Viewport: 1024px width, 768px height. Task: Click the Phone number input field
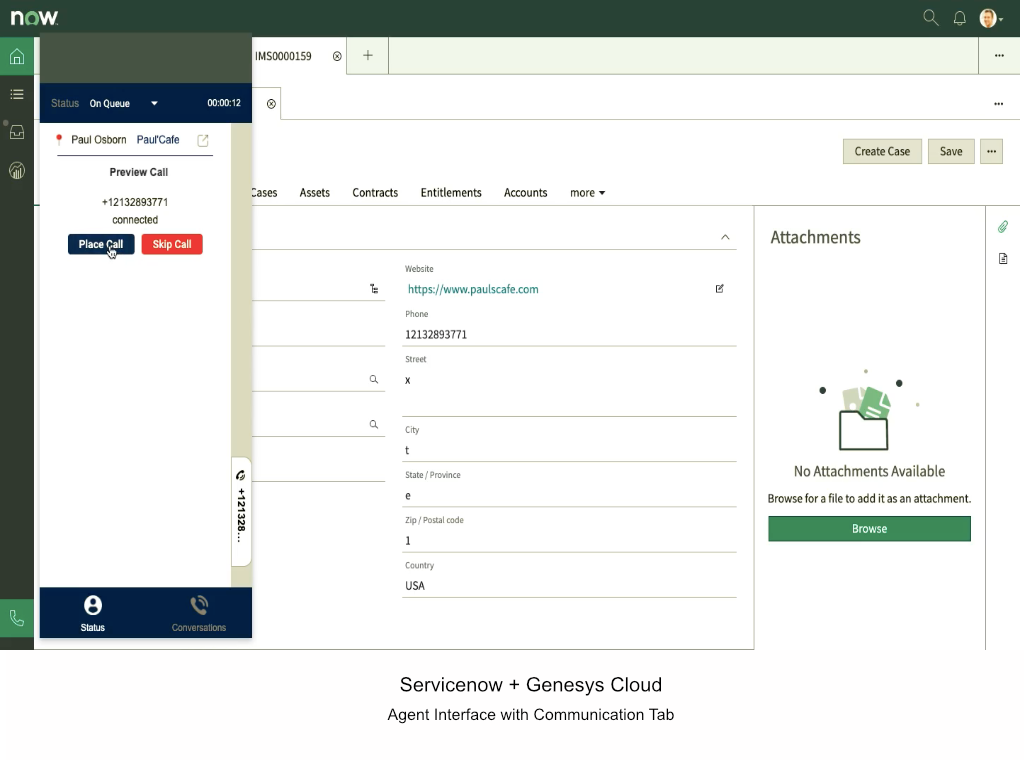568,335
